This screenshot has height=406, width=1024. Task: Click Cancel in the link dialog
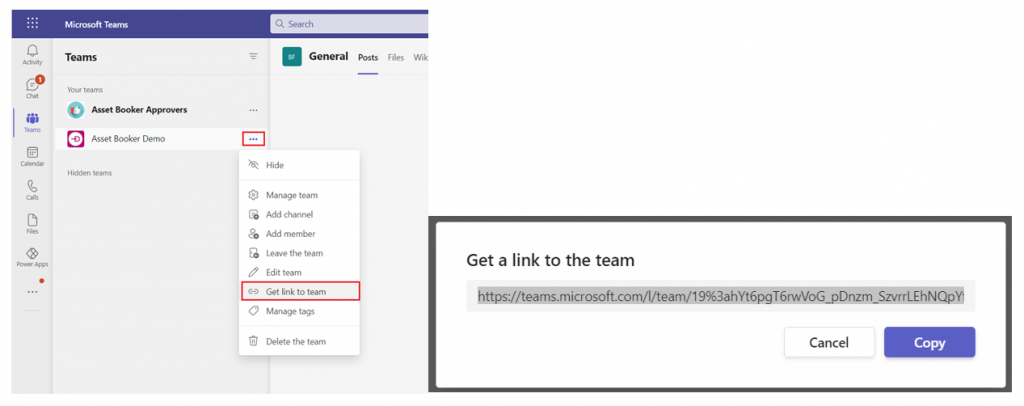coord(829,343)
